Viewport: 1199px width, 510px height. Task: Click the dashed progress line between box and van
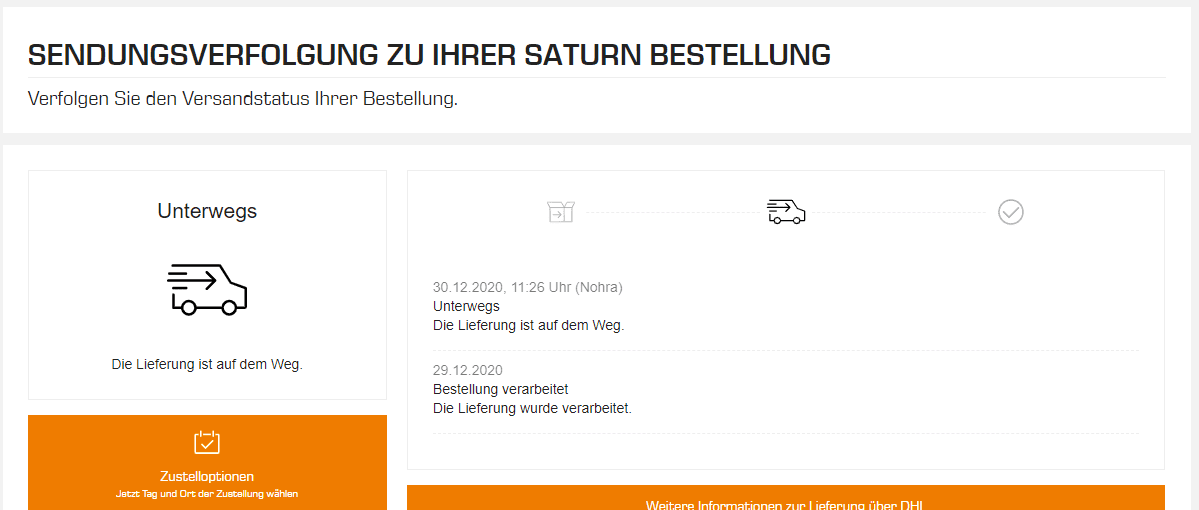[671, 213]
